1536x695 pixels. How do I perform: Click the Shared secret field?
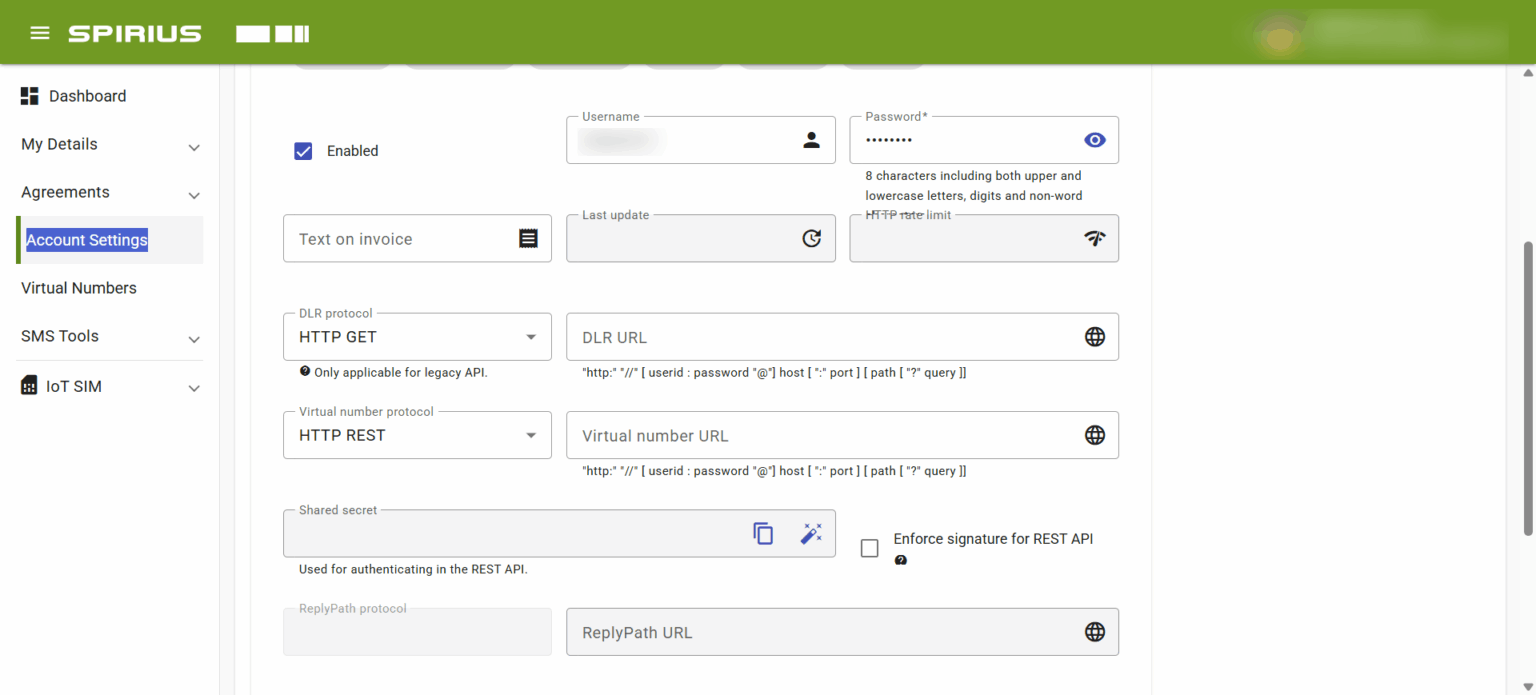559,533
